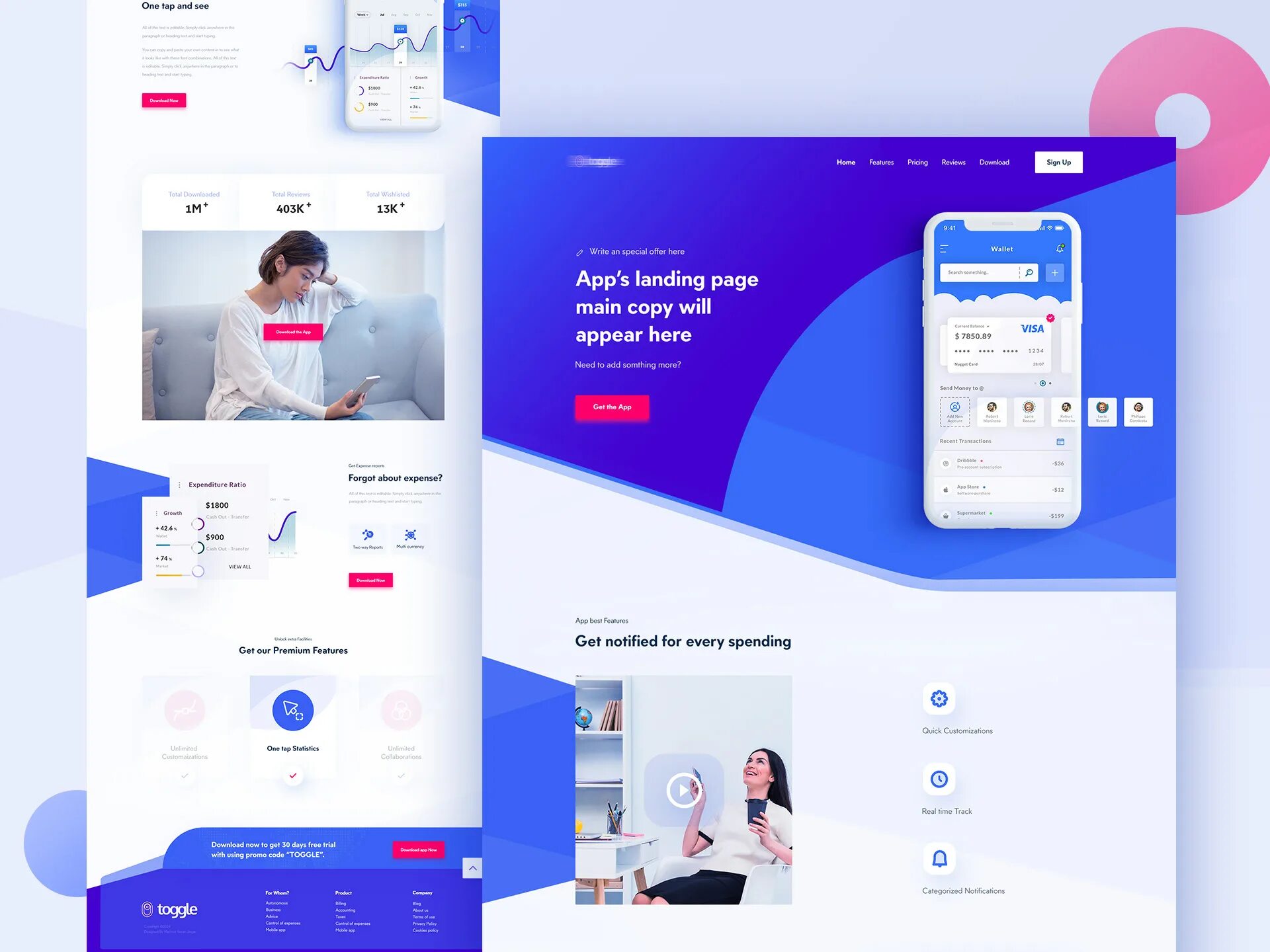Enable the Unlimited Customizations toggle

pyautogui.click(x=184, y=776)
